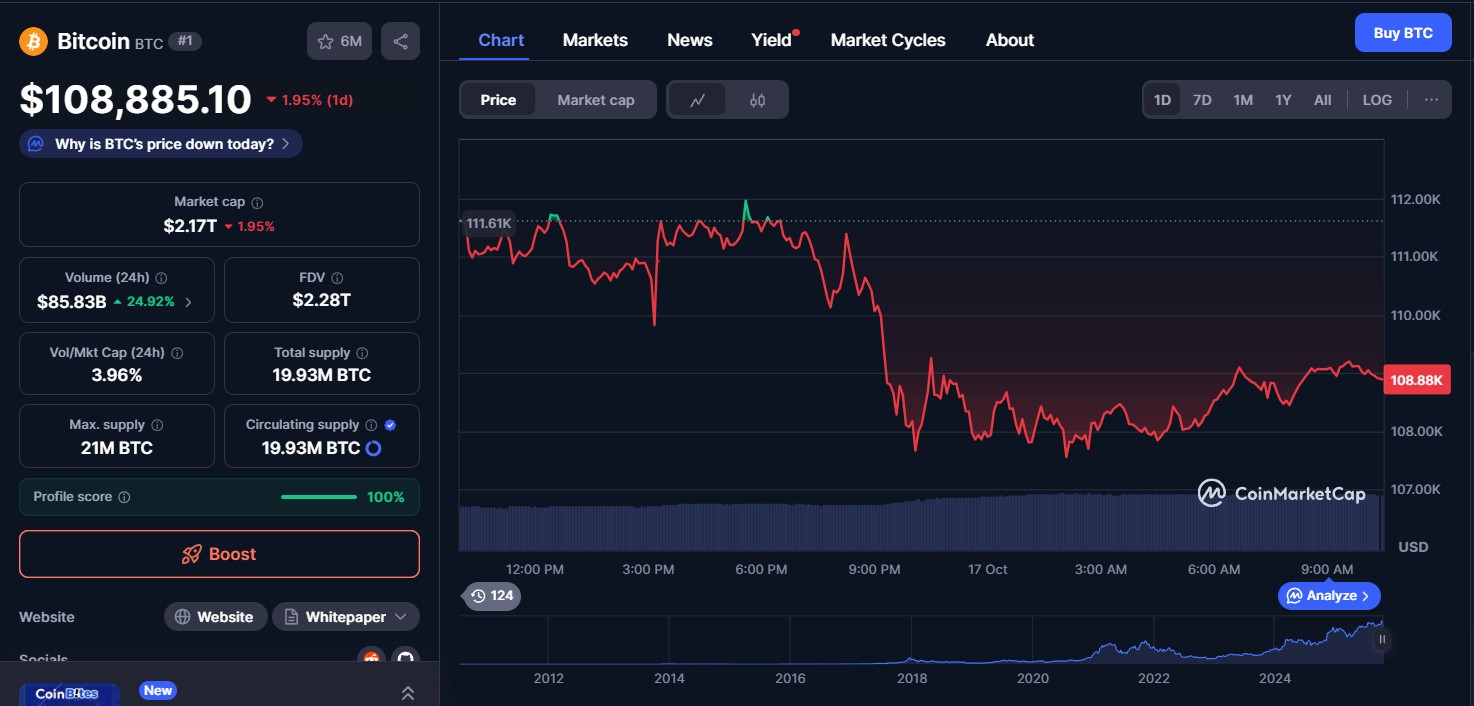Toggle the LOG scale option

(x=1376, y=100)
